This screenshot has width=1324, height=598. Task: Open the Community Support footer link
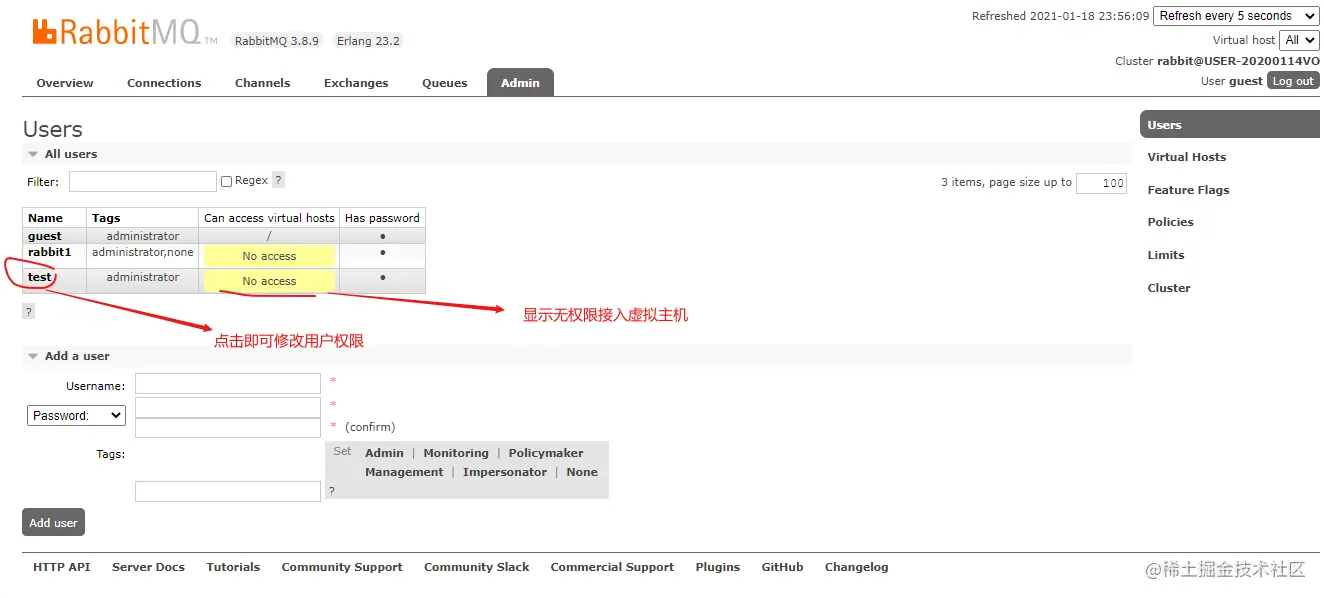point(342,567)
